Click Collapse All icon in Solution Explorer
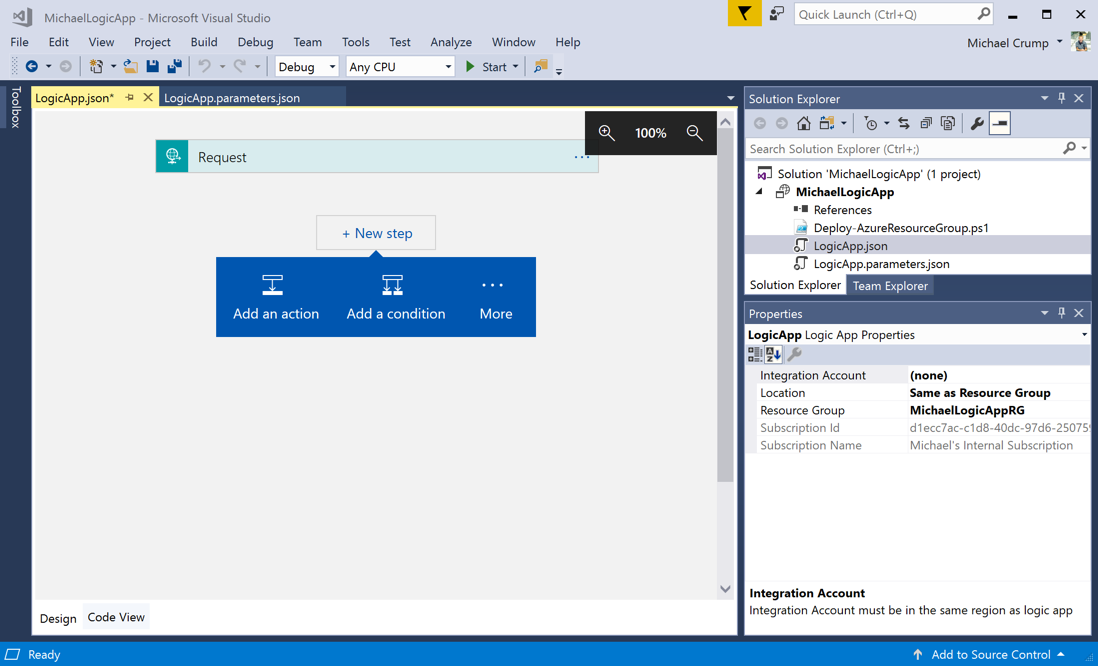Screen dimensions: 1098x666 coord(926,124)
